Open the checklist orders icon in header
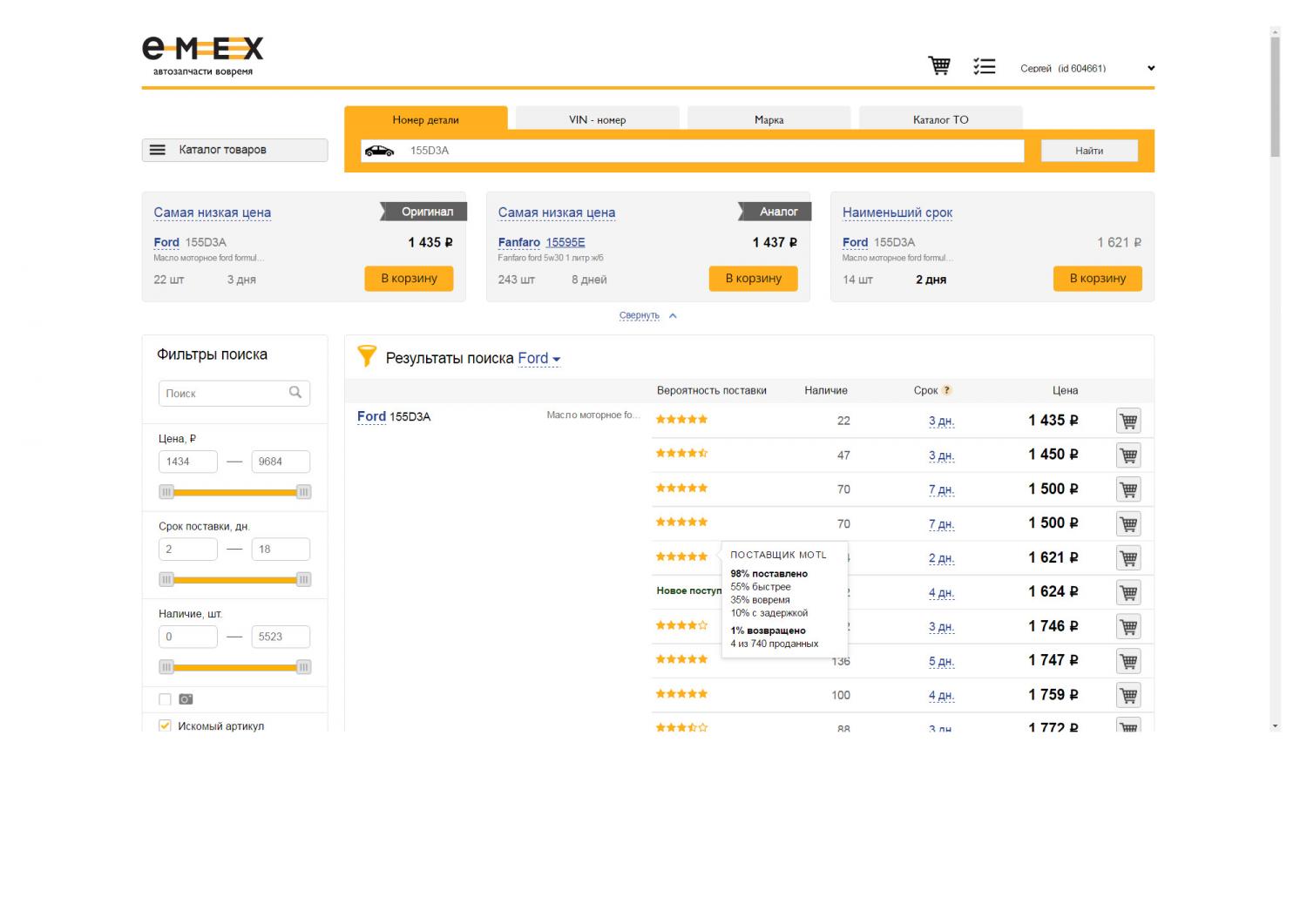Viewport: 1307px width, 924px height. pos(985,66)
